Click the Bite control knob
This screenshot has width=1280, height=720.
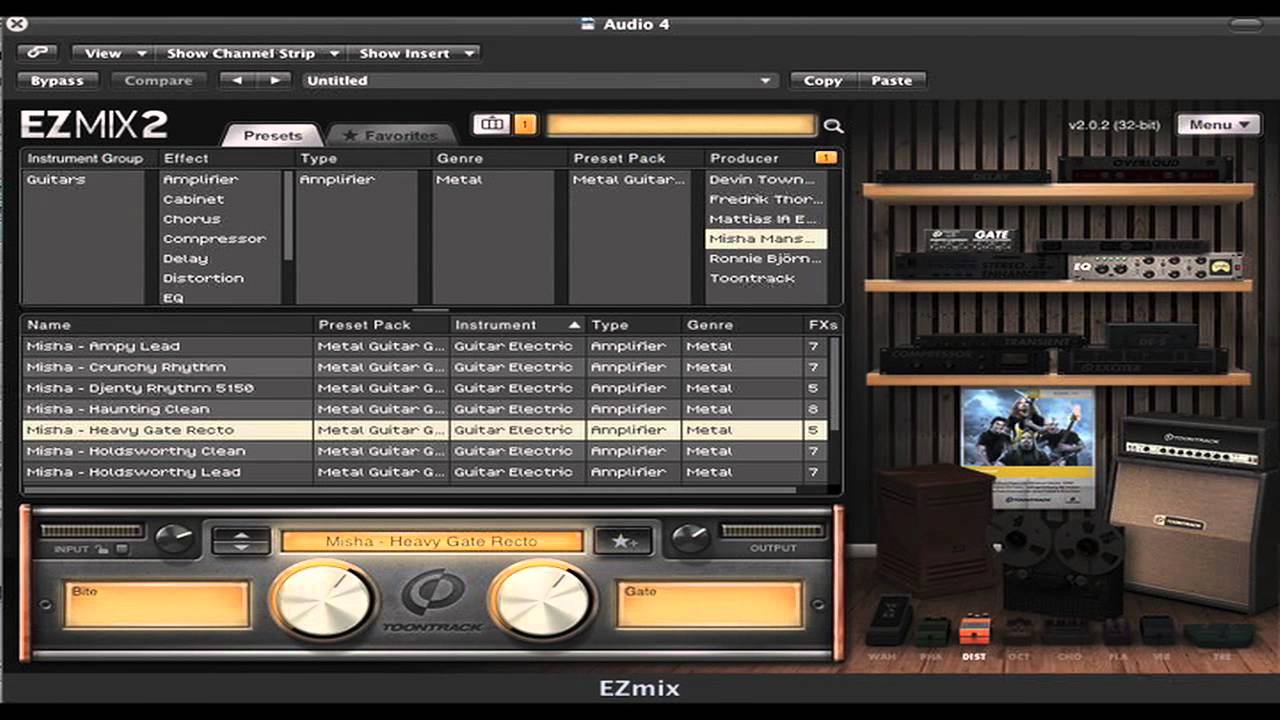click(323, 600)
